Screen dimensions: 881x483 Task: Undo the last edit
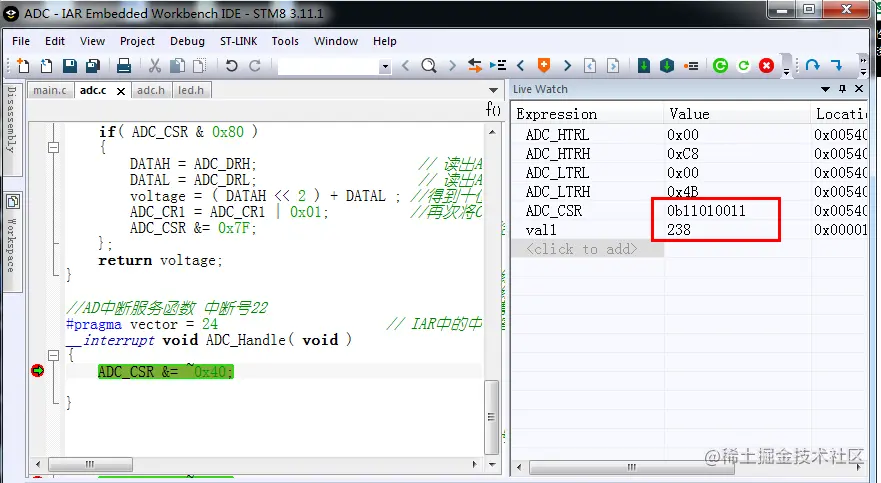pyautogui.click(x=231, y=66)
